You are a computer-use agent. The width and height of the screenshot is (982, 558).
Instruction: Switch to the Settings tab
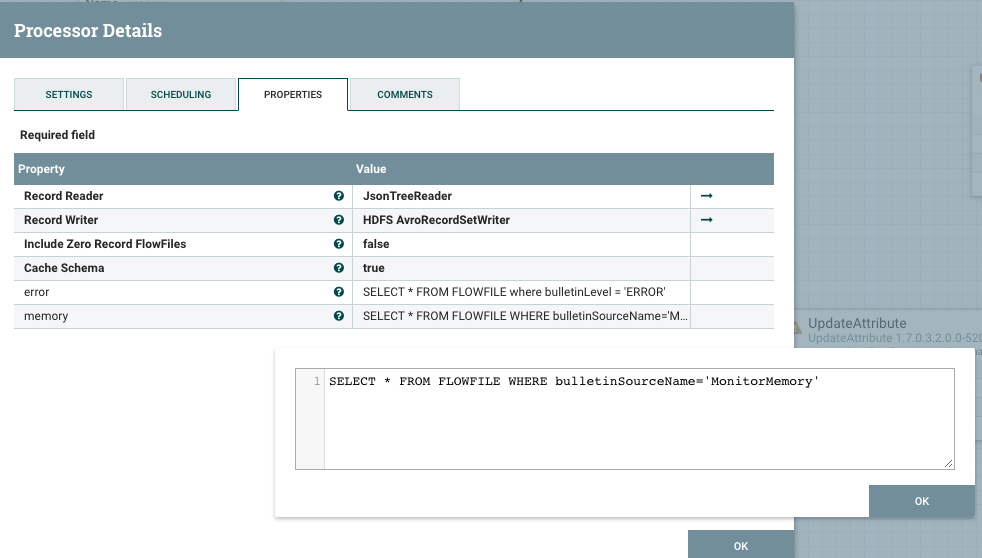(69, 95)
